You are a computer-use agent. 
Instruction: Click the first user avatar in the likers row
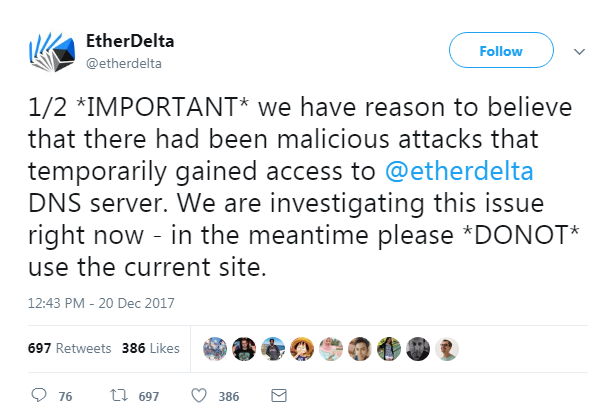coord(215,348)
